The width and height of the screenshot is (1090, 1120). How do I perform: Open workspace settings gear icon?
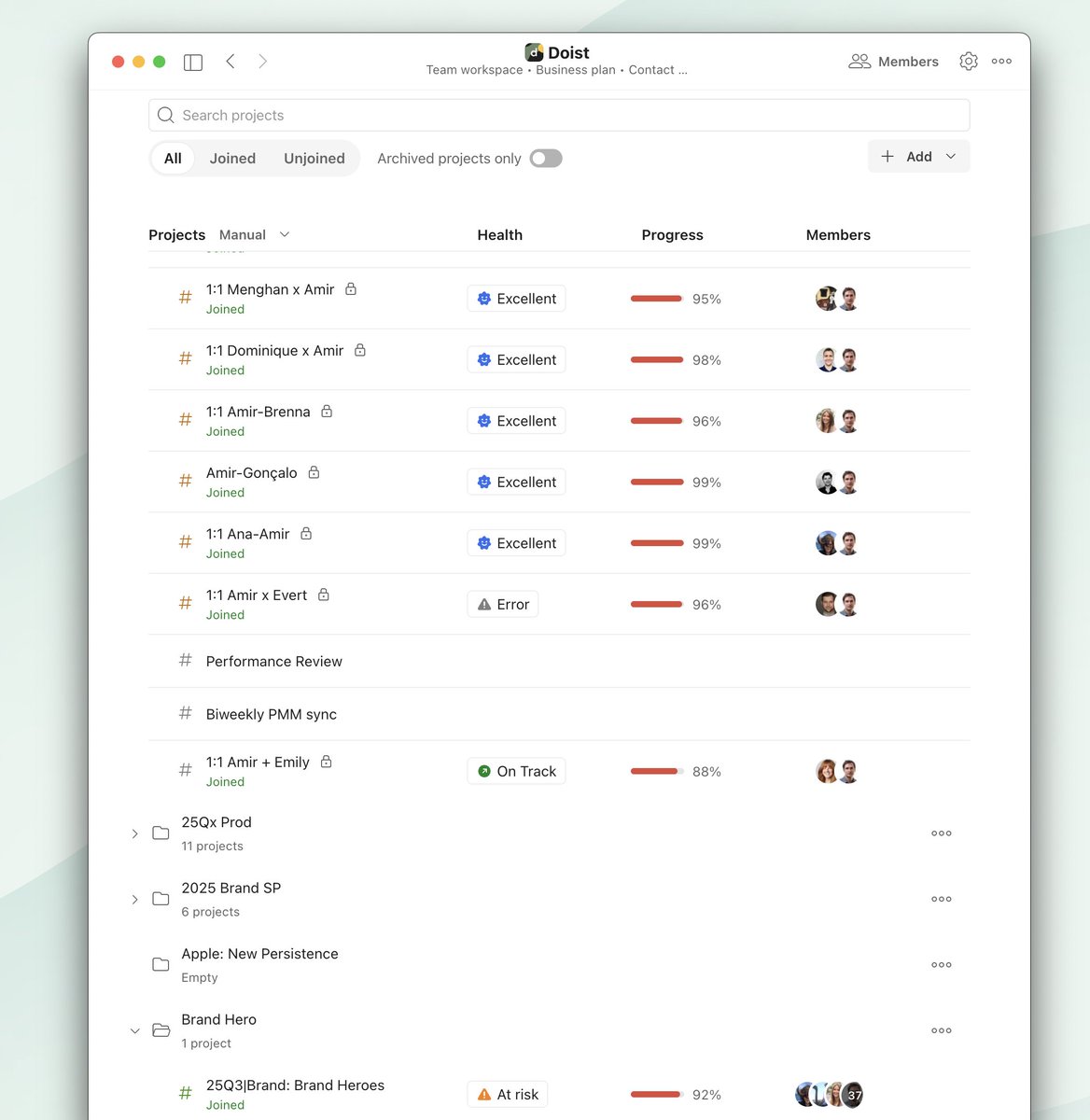click(x=969, y=62)
